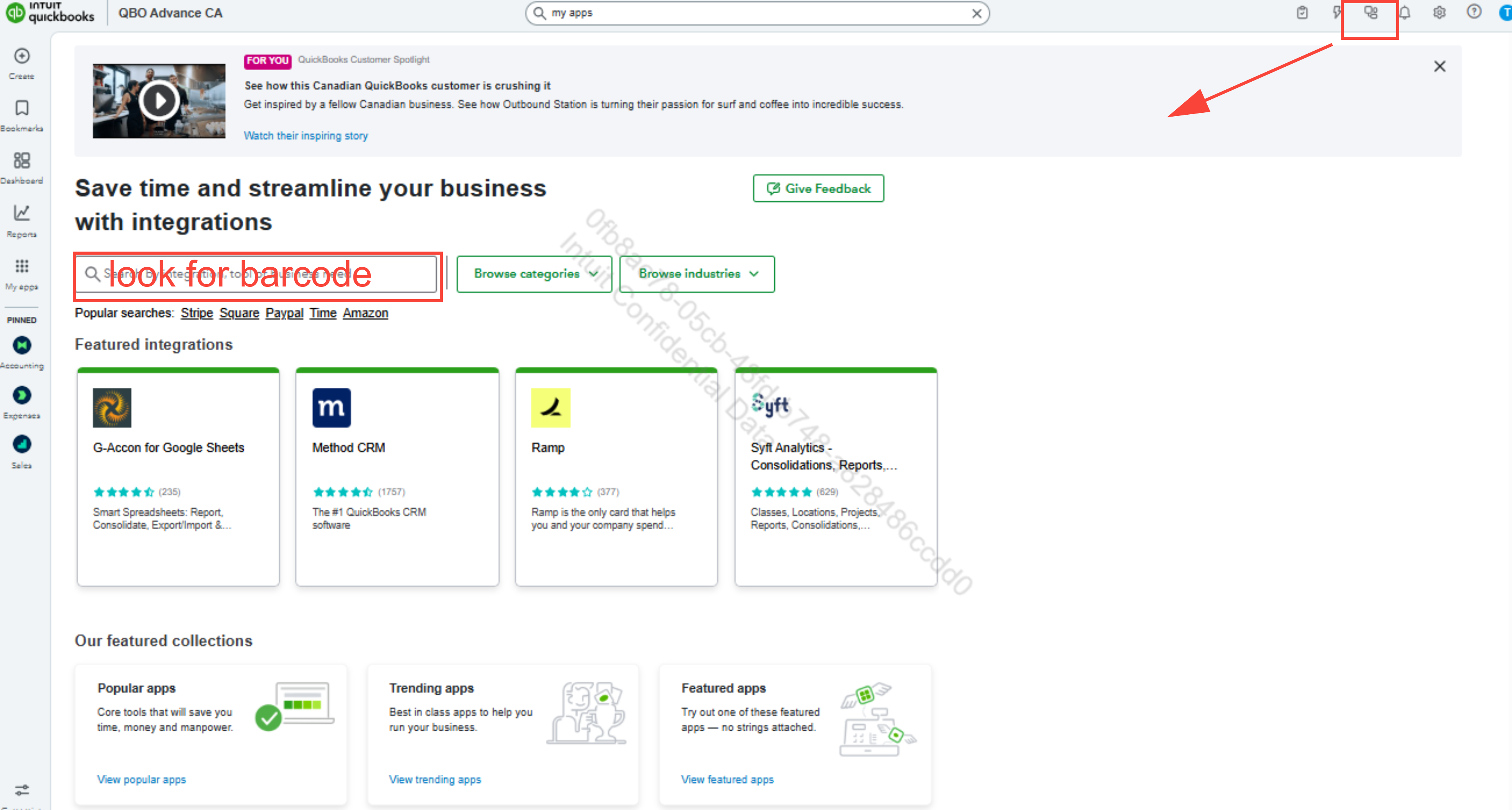Open Method CRM app logo
Screen dimensions: 1512x810
[x=332, y=408]
